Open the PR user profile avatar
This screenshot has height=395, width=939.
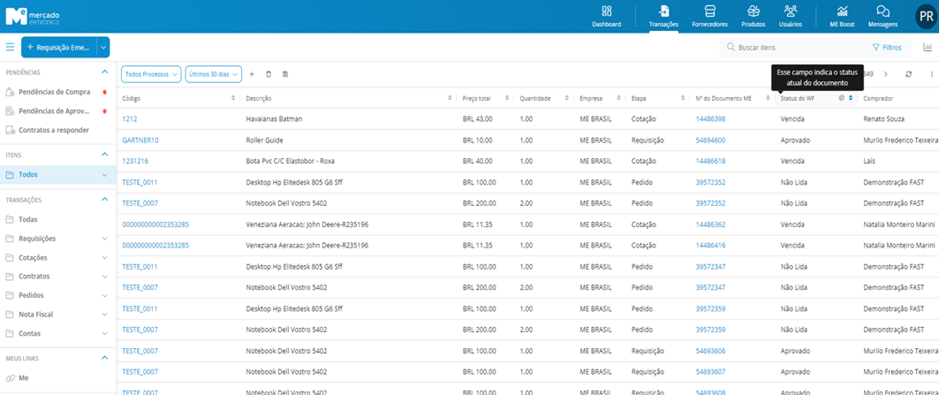(x=926, y=16)
